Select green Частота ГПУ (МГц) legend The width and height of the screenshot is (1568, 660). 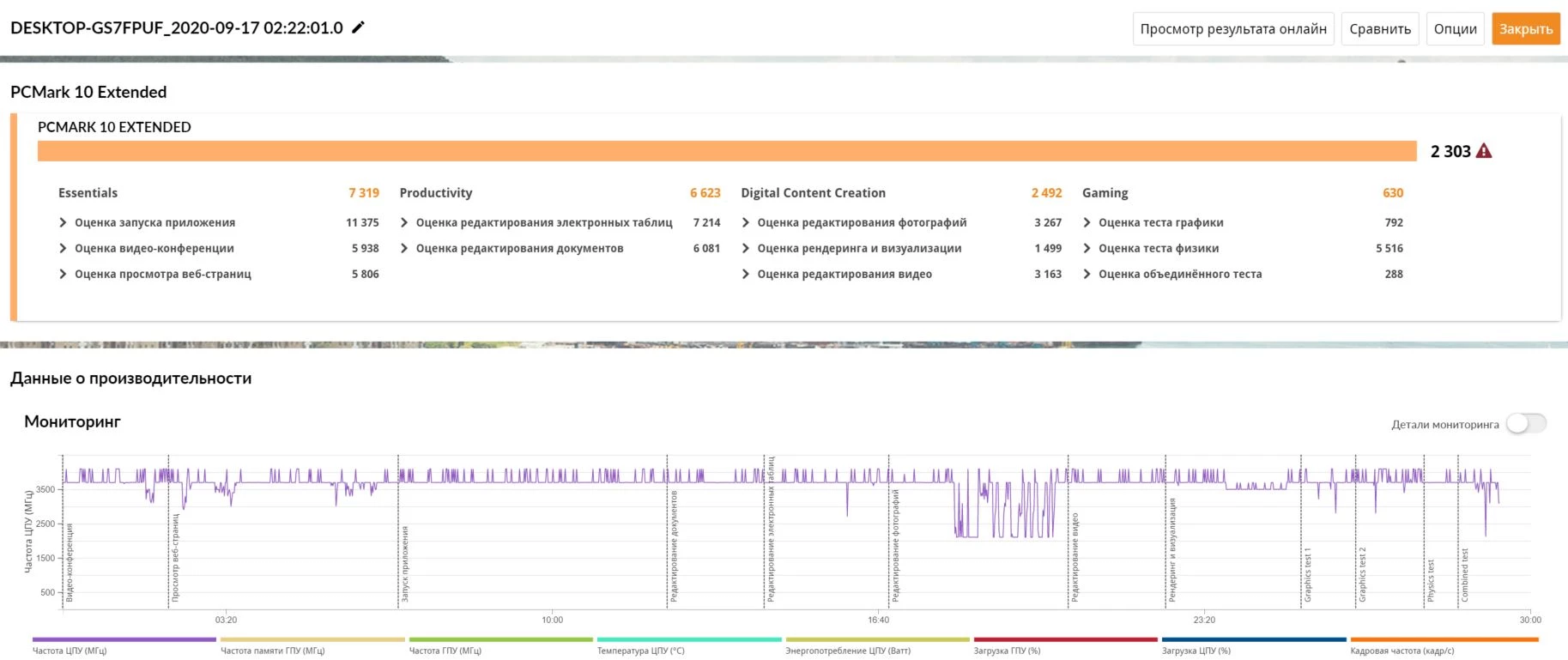coord(500,645)
